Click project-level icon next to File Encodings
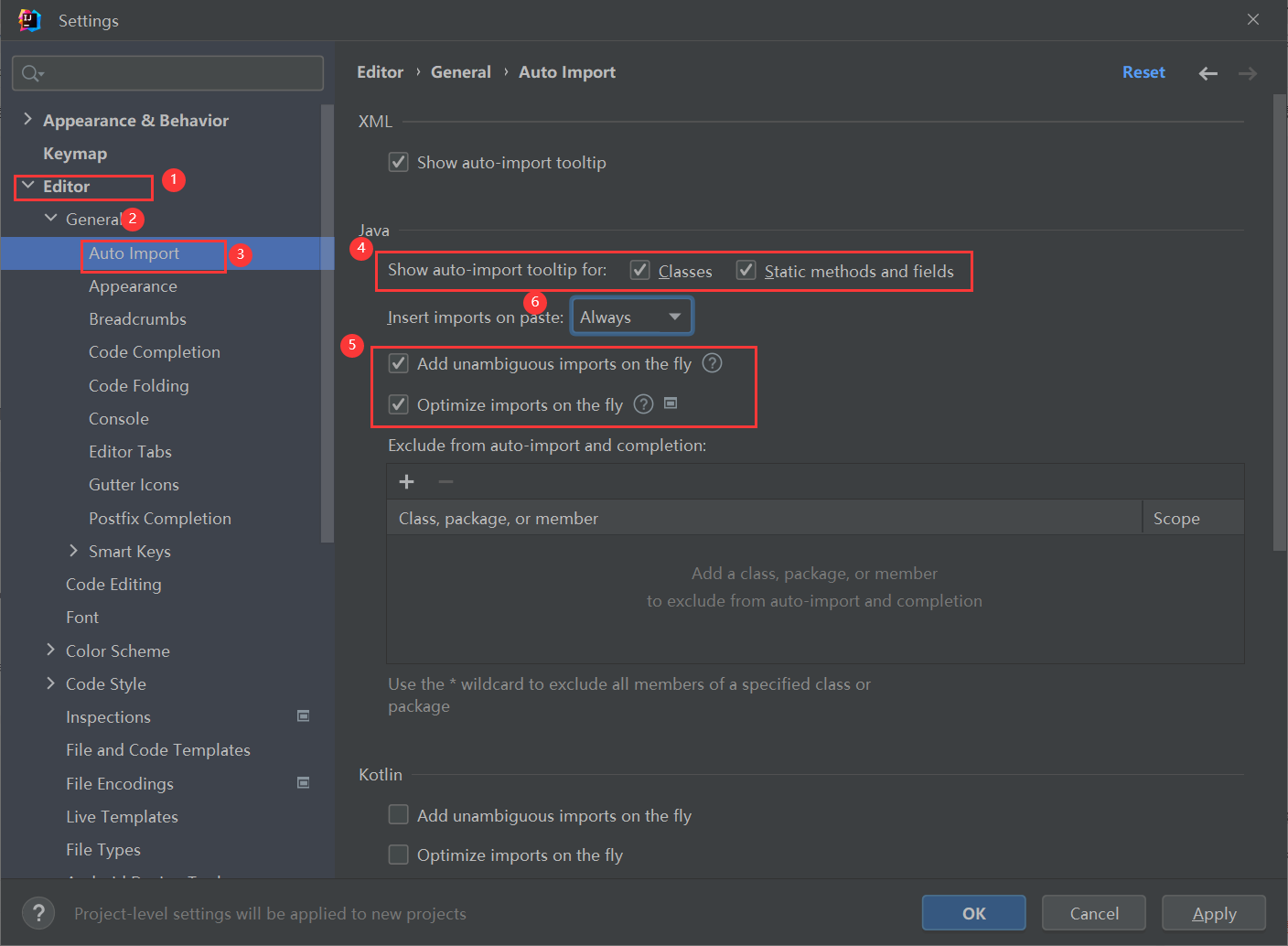 [x=304, y=782]
